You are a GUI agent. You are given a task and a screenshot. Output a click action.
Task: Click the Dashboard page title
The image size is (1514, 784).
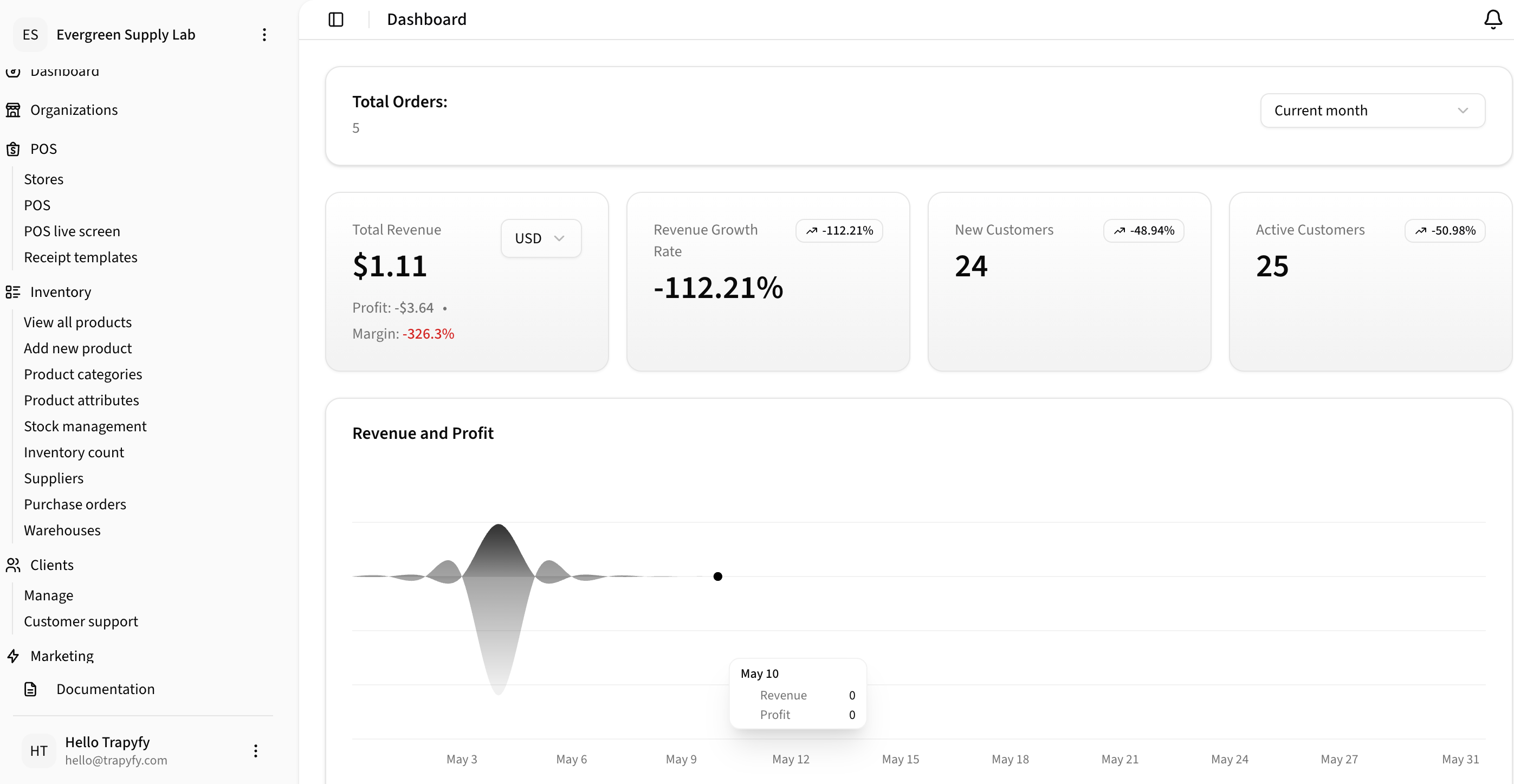tap(426, 20)
